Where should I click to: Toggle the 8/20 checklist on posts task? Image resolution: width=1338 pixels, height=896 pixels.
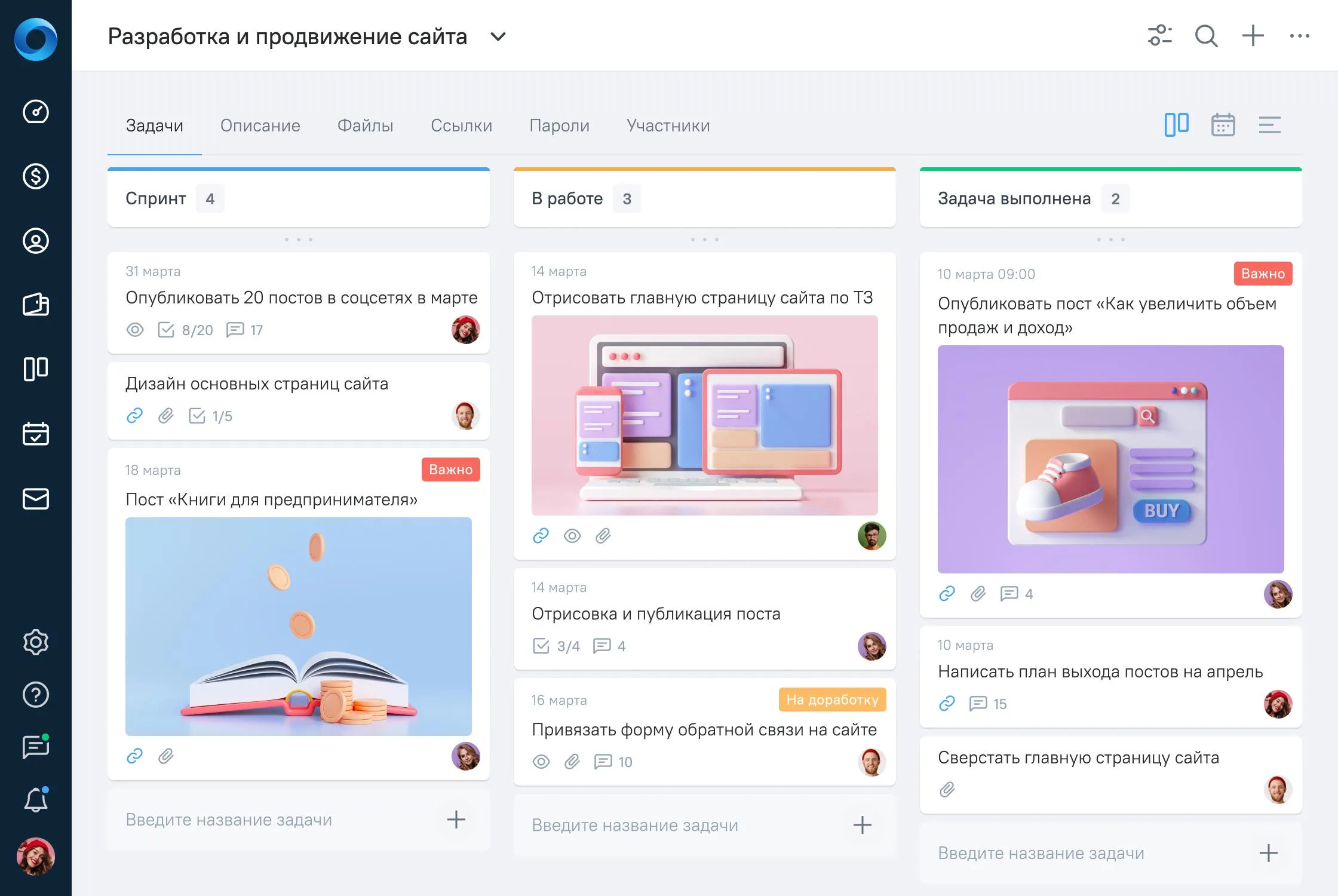coord(185,330)
